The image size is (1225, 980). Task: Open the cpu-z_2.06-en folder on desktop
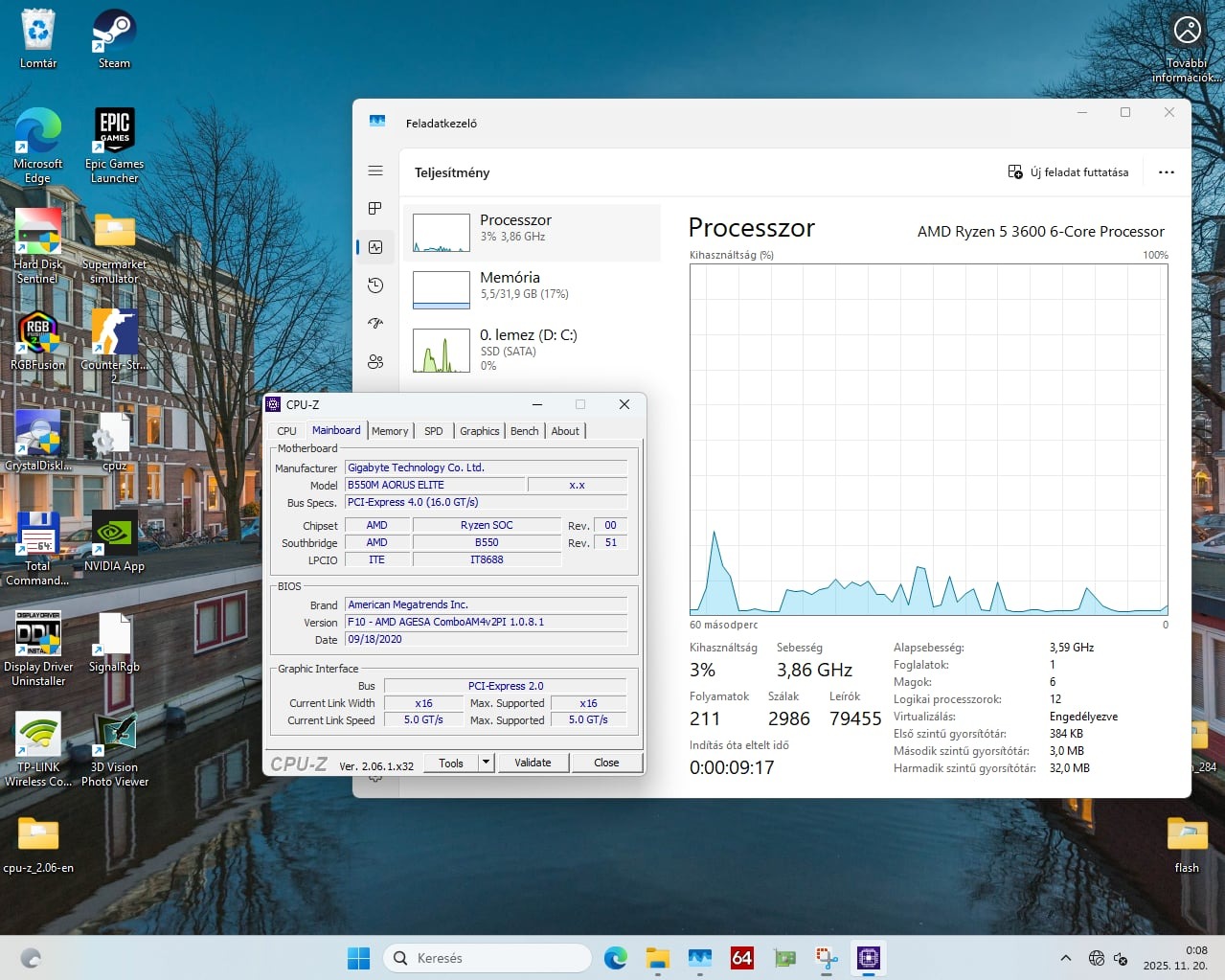coord(38,844)
